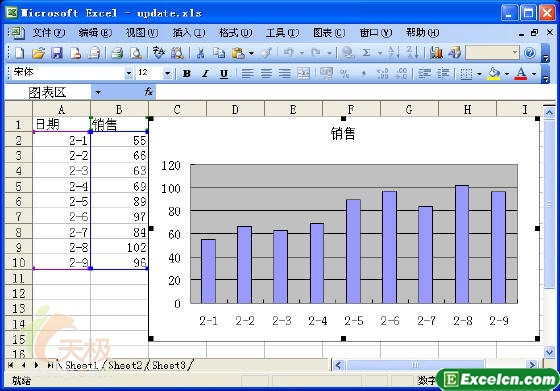The height and width of the screenshot is (391, 560).
Task: Click the Open folder icon
Action: (38, 53)
